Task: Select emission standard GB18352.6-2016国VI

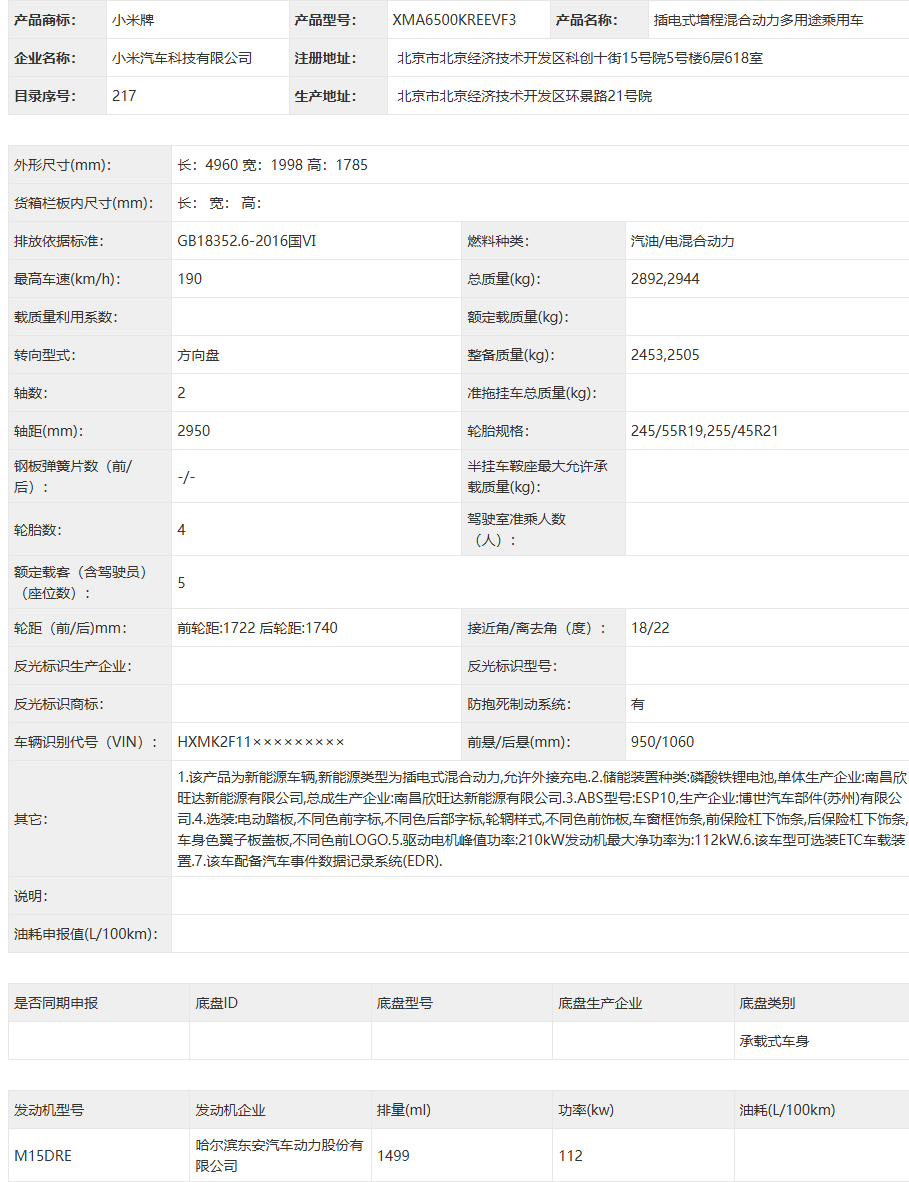Action: (246, 241)
